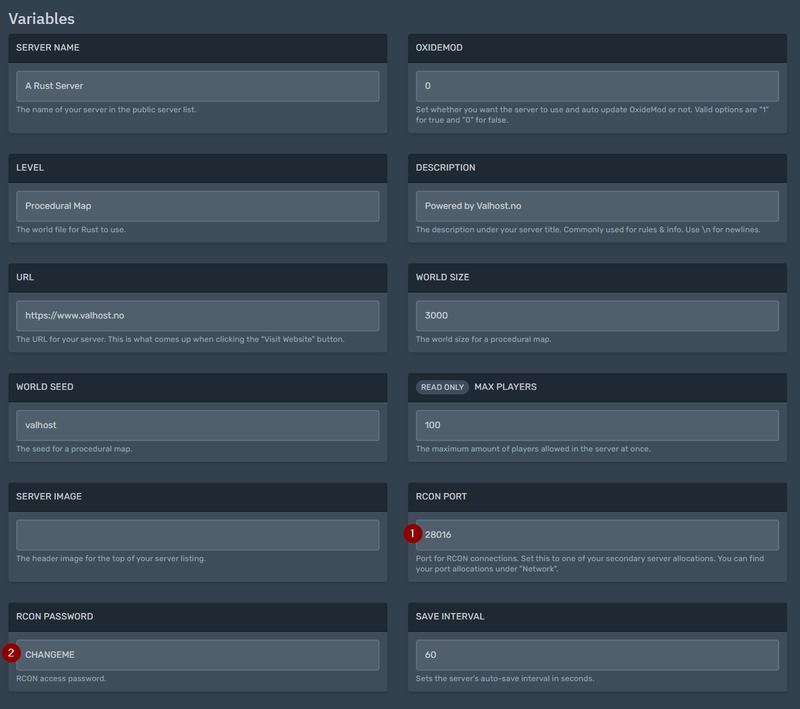
Task: Click the WORLD SEED panel header
Action: click(x=197, y=387)
